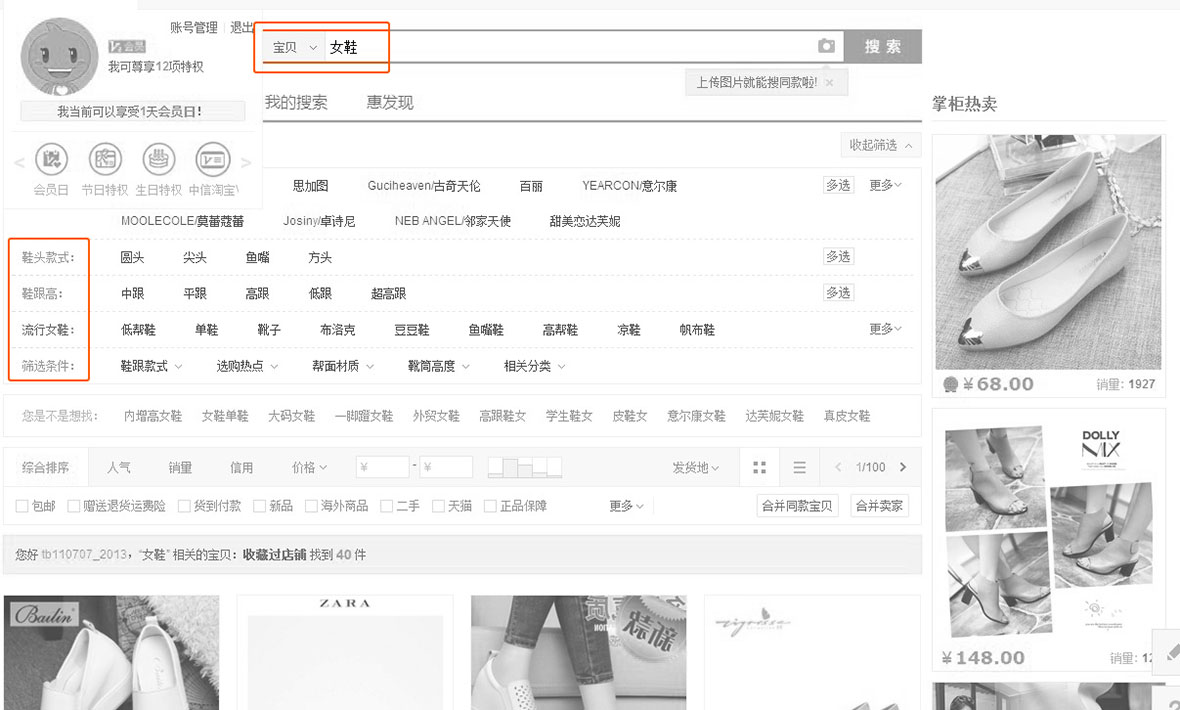Tick the 赠送退货运费险 checkbox
This screenshot has height=710, width=1180.
[x=74, y=506]
